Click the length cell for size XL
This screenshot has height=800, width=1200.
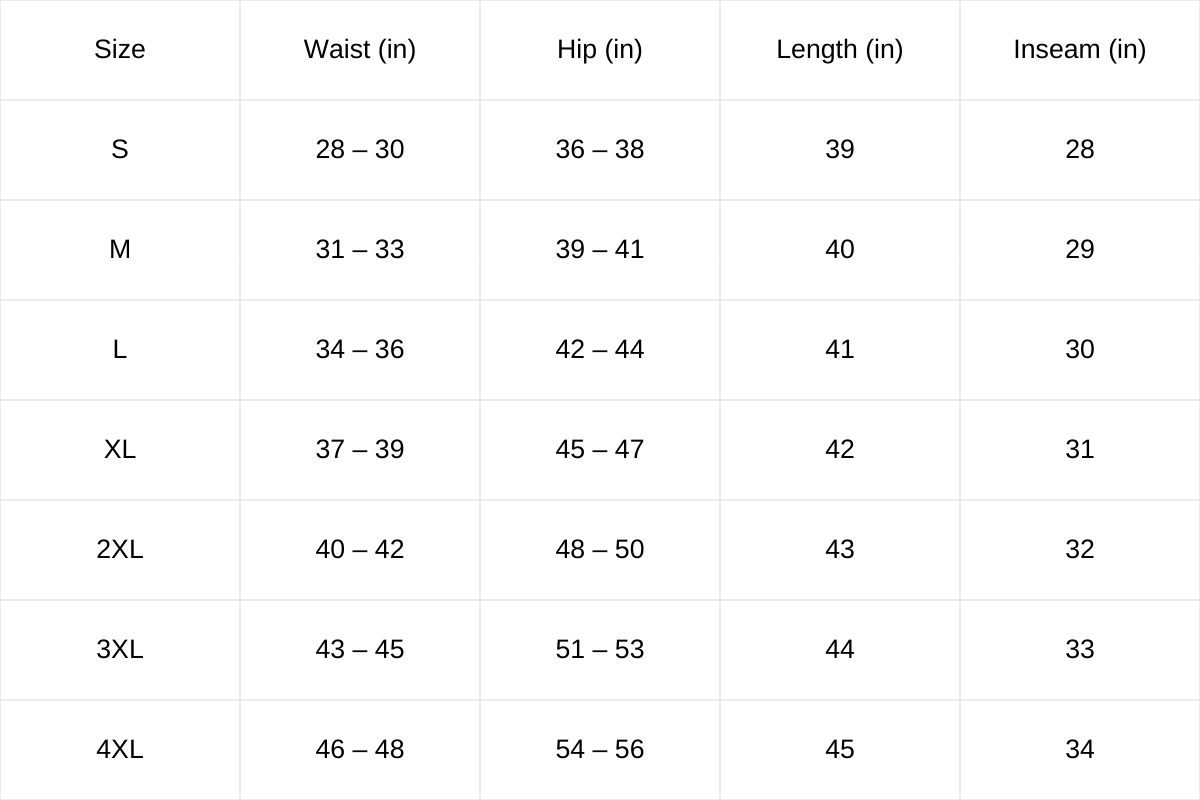(840, 449)
